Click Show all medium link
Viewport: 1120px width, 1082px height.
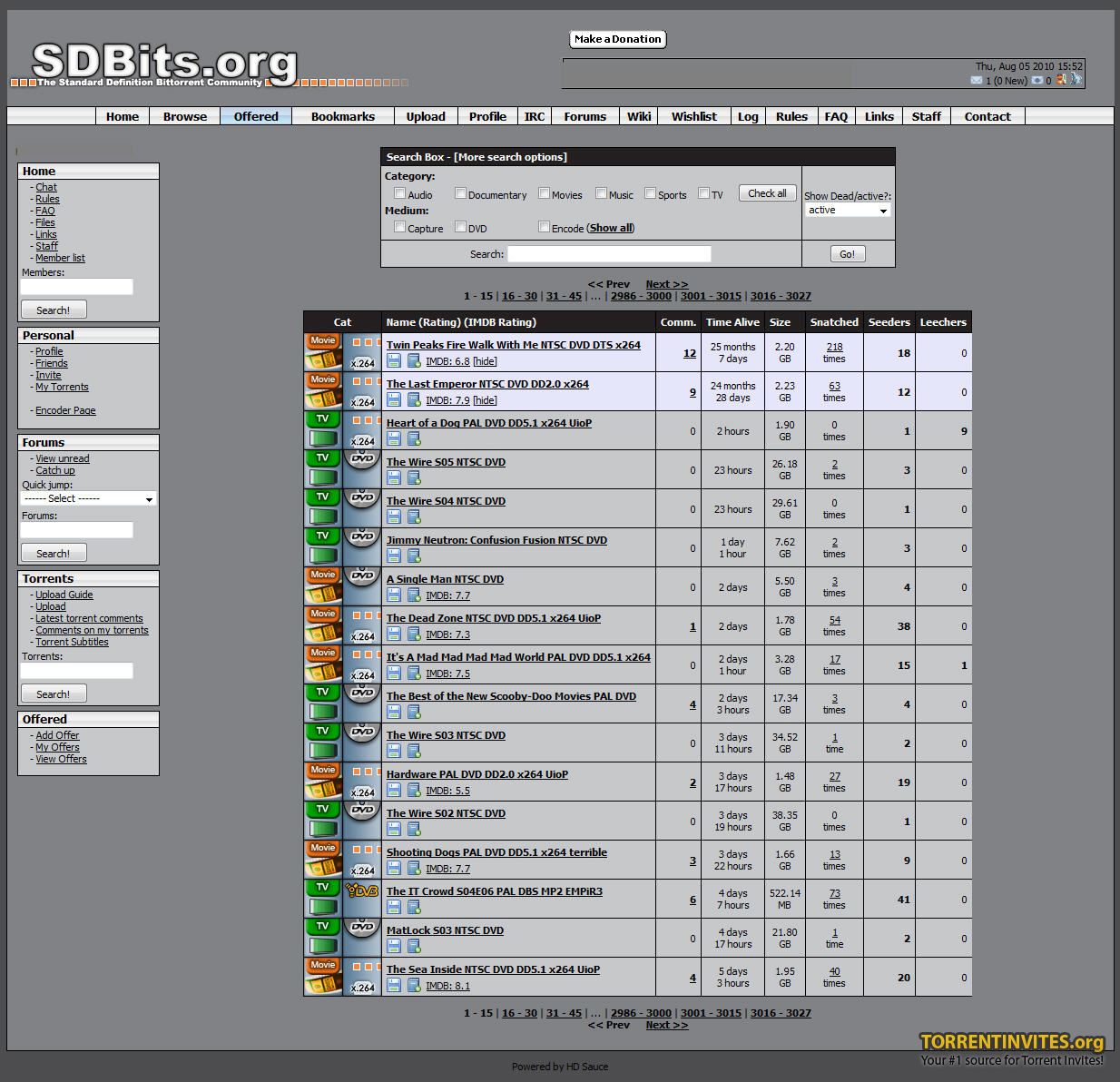point(611,228)
